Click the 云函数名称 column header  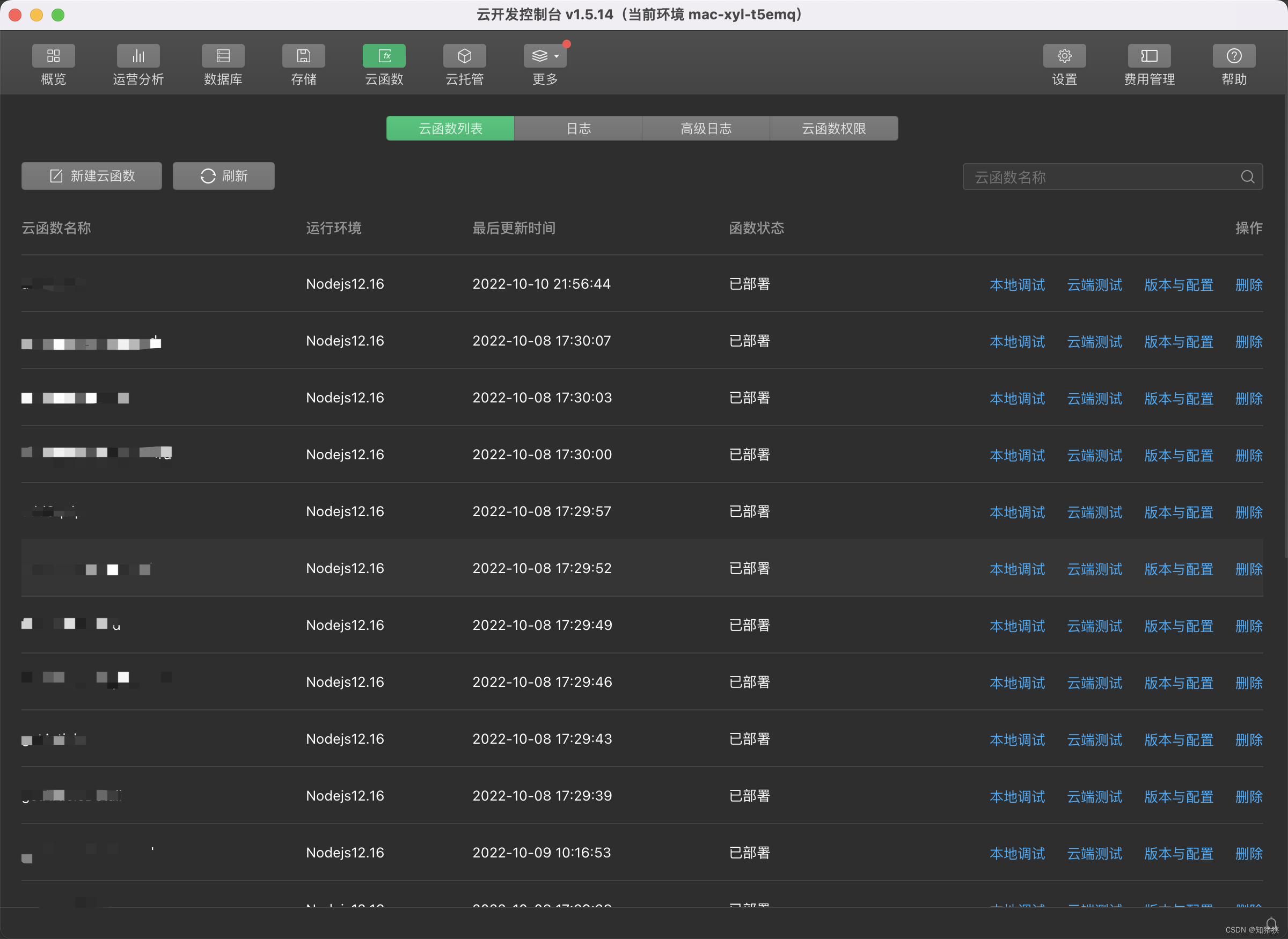point(56,228)
